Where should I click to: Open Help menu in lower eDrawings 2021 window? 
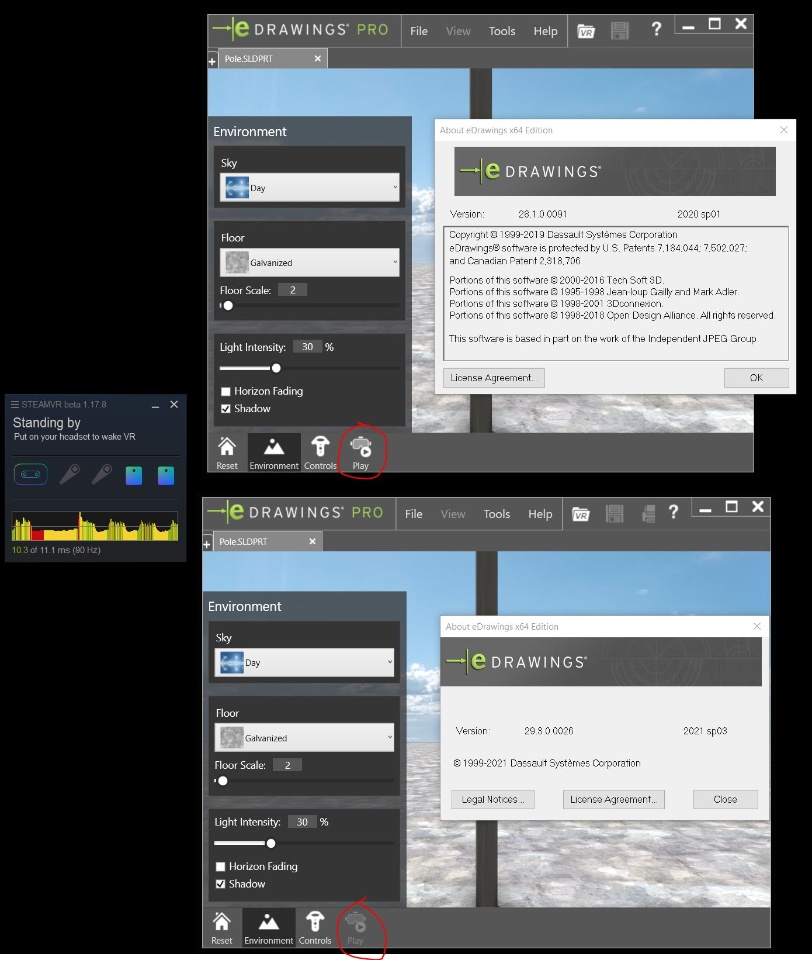540,514
